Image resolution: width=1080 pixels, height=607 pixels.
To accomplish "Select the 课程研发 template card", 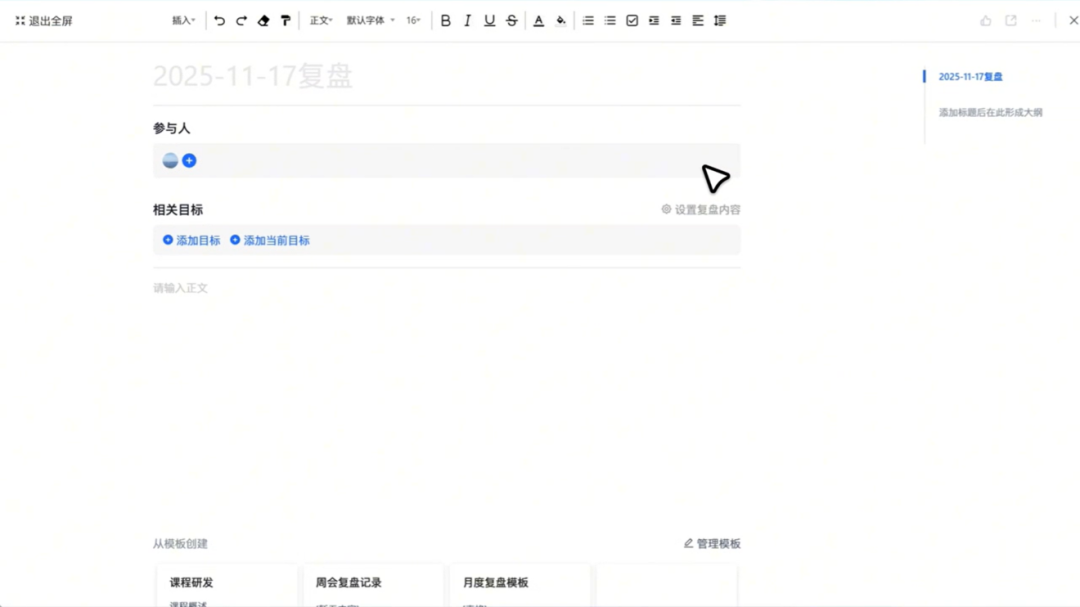I will (x=227, y=586).
